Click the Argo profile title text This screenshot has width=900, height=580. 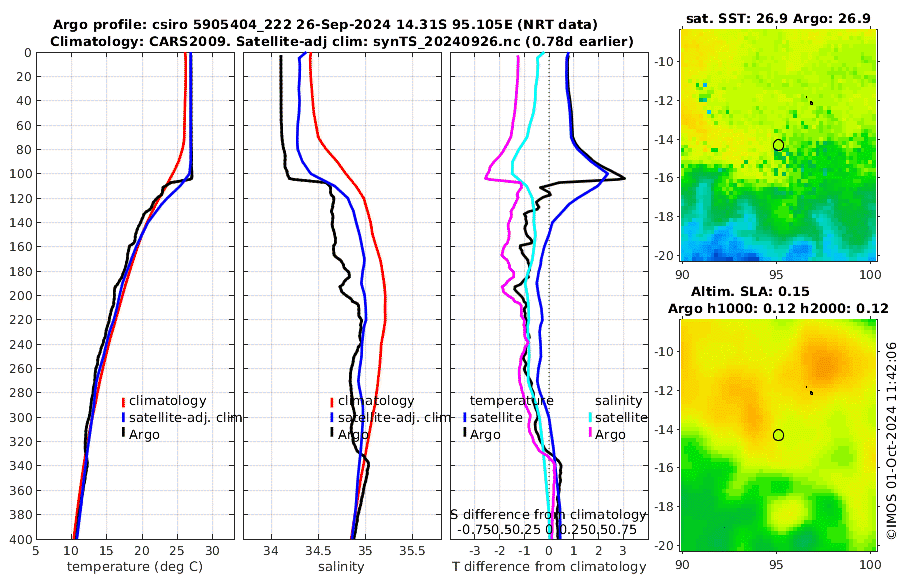[325, 25]
